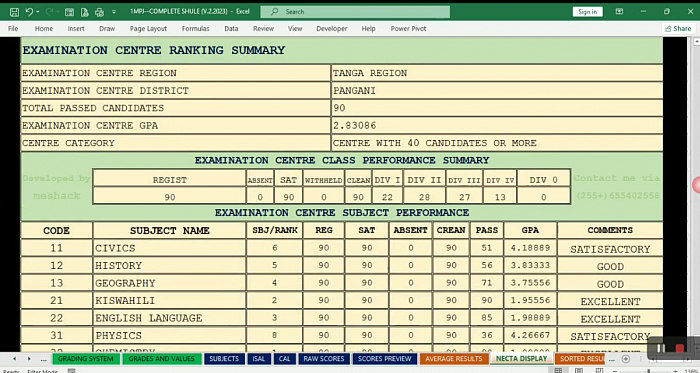
Task: Click the new sheet plus icon
Action: click(x=626, y=359)
